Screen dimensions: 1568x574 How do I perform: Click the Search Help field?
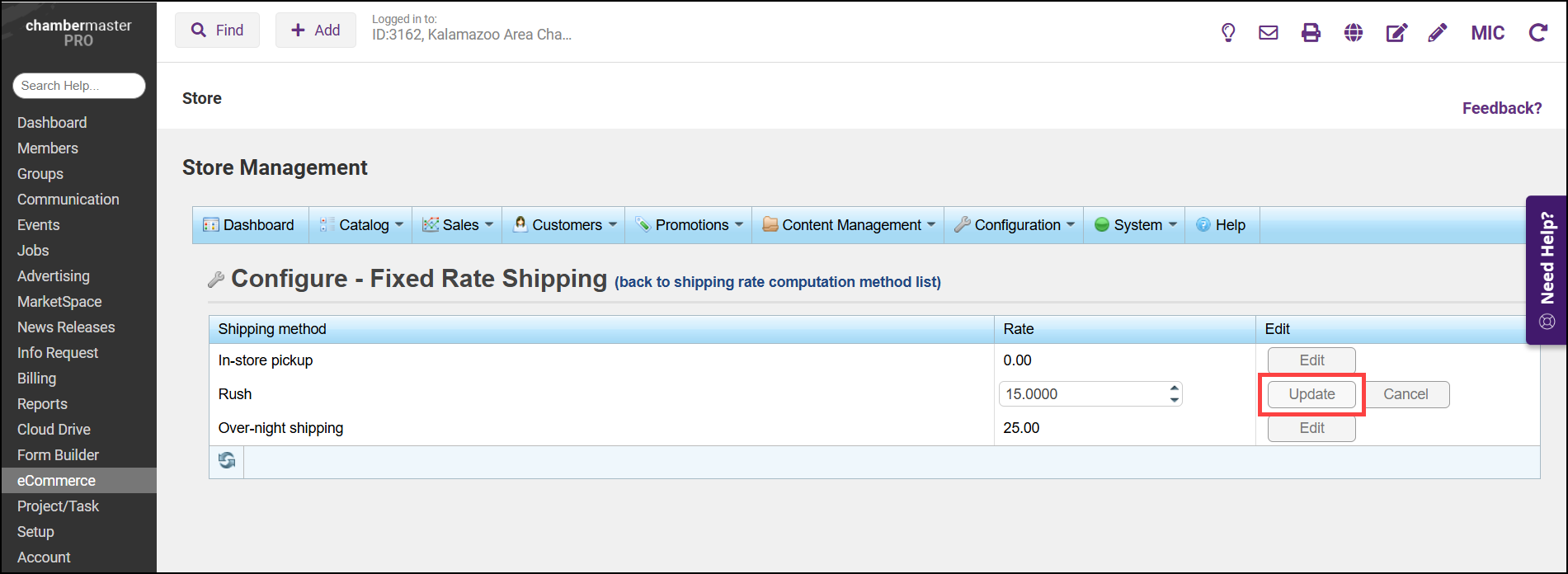79,86
